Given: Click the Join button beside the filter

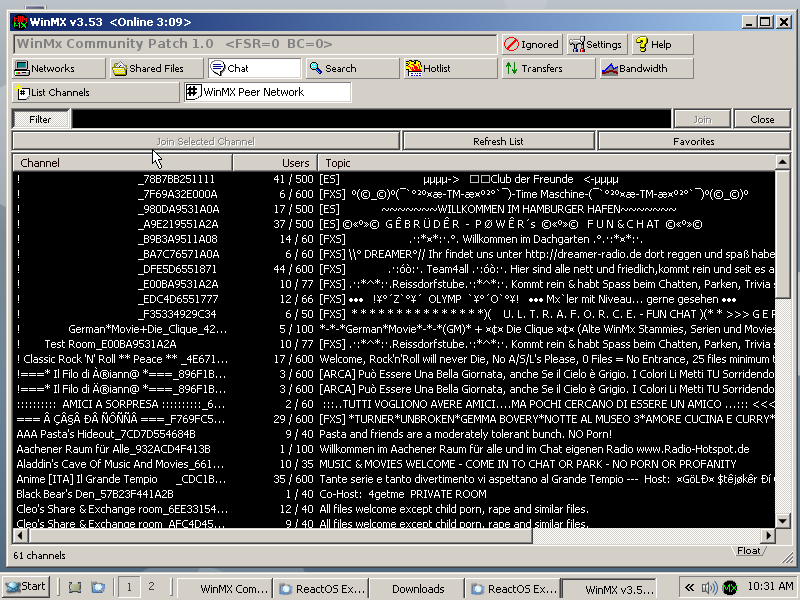Looking at the screenshot, I should (703, 119).
